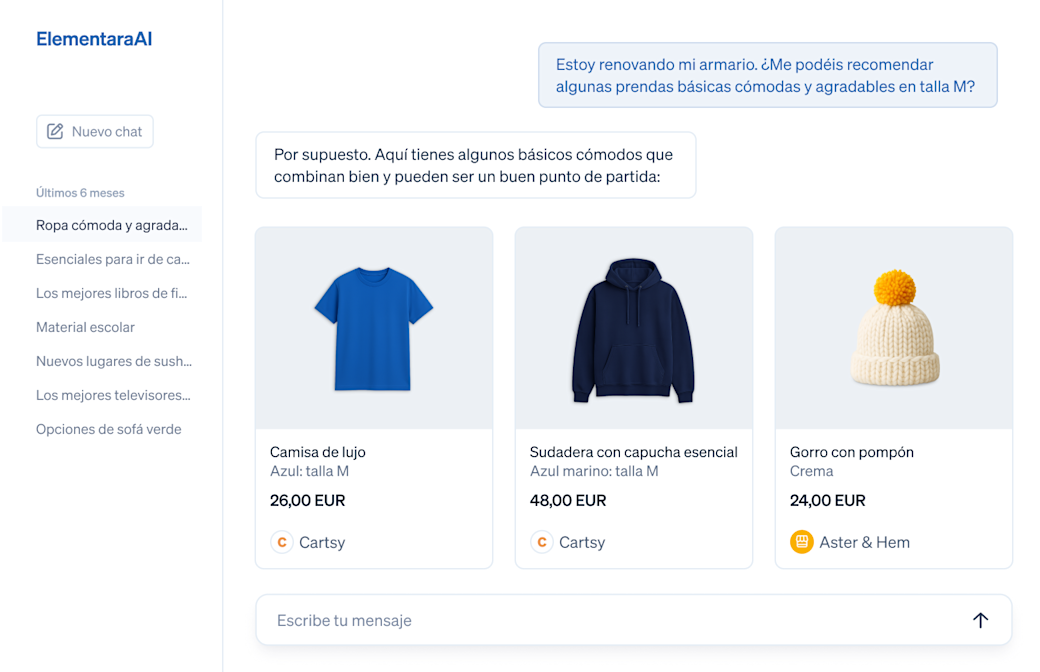Viewport: 1040px width, 672px height.
Task: Open the Ropa cómoda y agradable chat
Action: click(112, 225)
